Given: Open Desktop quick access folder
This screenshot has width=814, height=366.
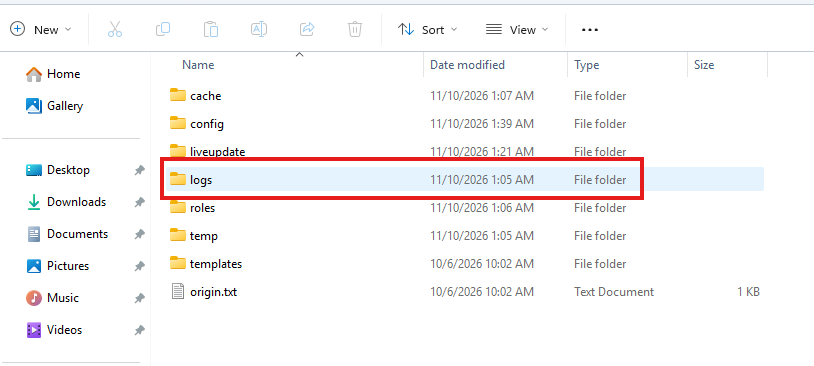Looking at the screenshot, I should [x=58, y=170].
